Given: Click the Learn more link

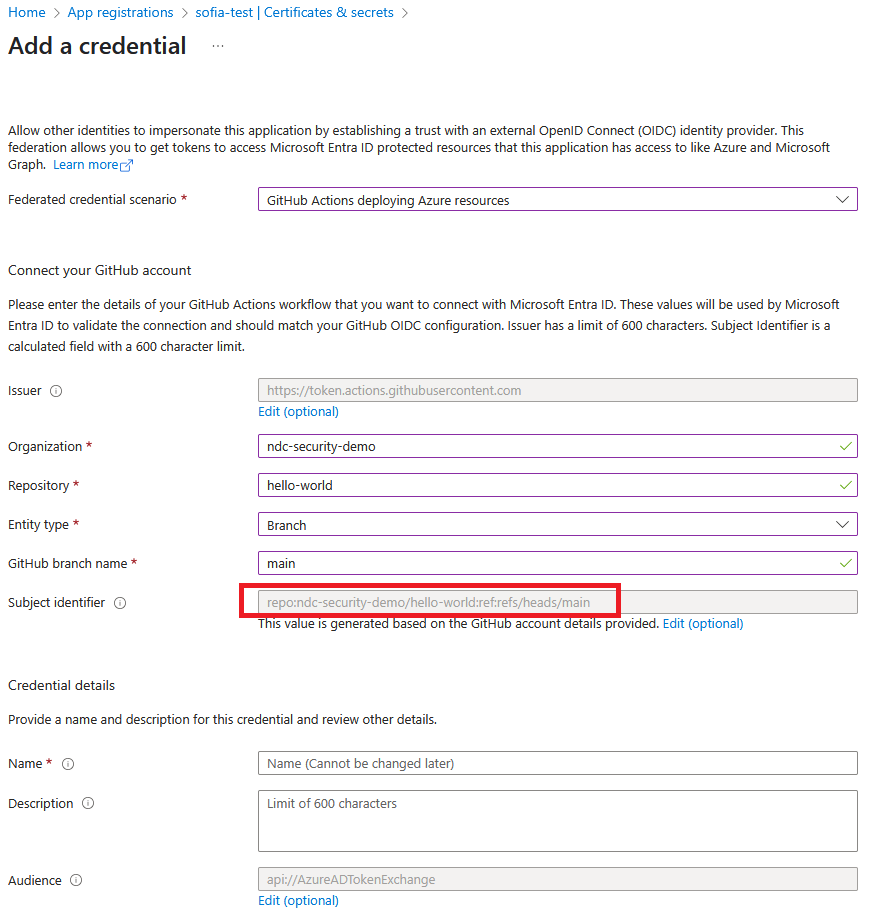Looking at the screenshot, I should tap(86, 164).
